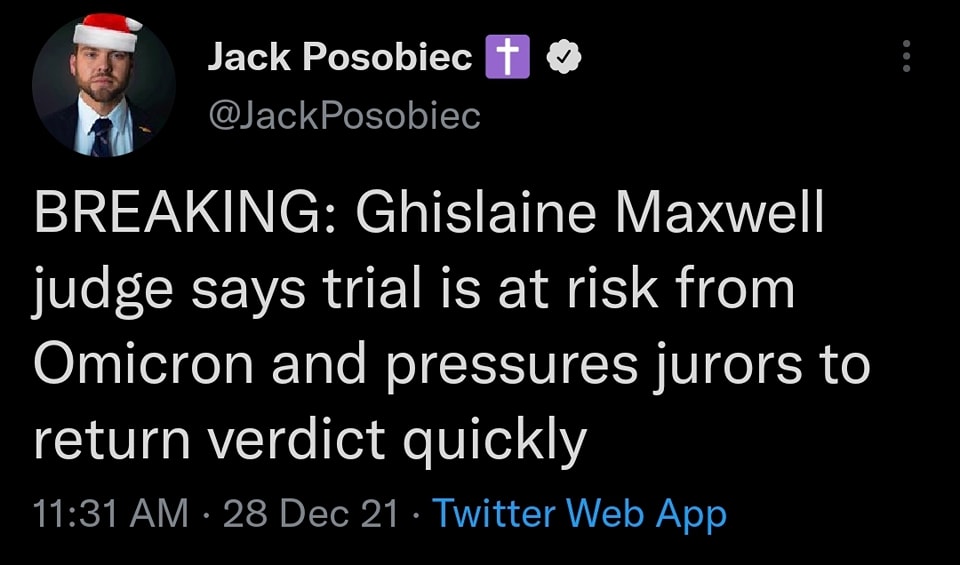The image size is (960, 565).
Task: Click the necktie in the profile photo
Action: 101,136
